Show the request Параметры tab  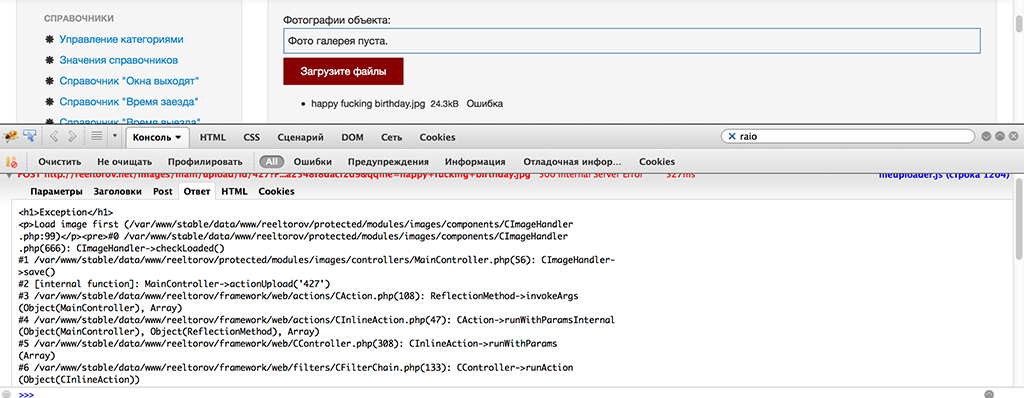[x=56, y=191]
